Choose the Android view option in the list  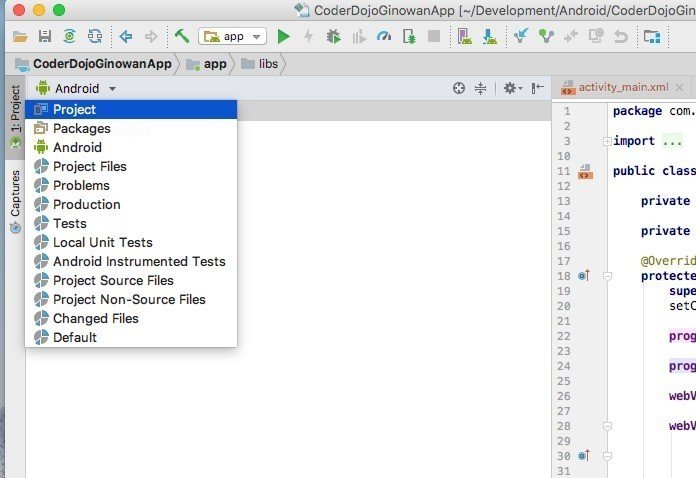coord(131,147)
